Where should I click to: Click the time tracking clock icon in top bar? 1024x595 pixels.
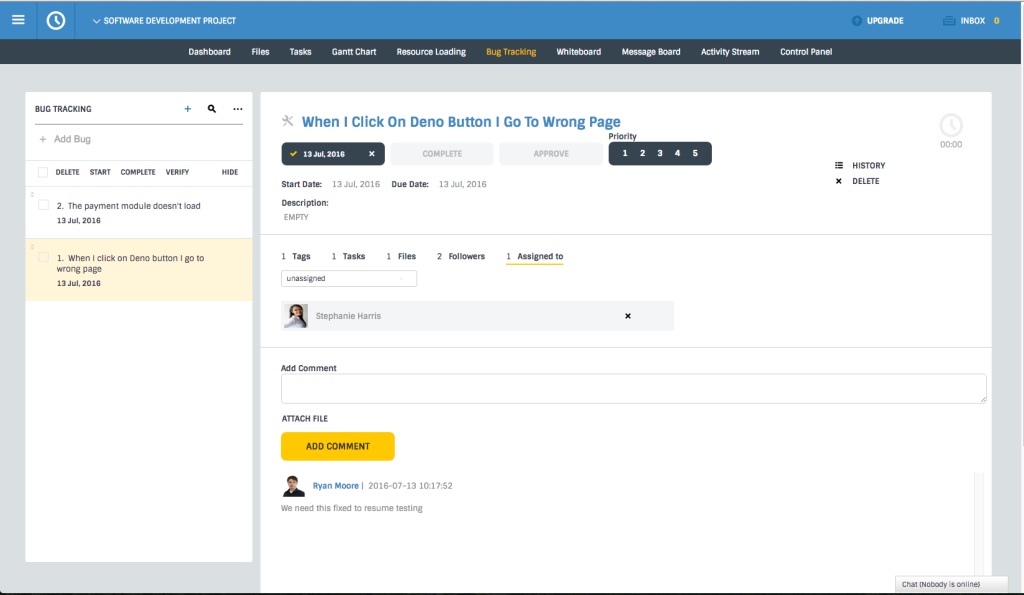55,20
